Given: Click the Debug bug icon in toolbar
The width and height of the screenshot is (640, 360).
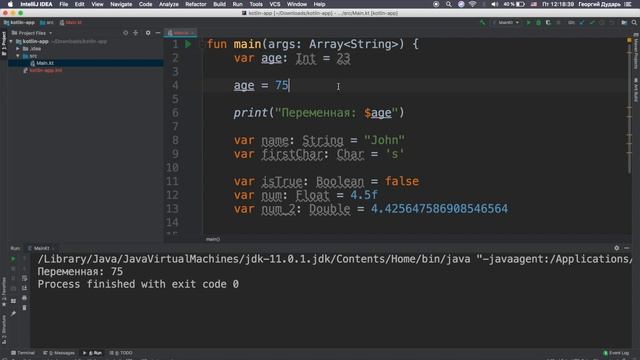Looking at the screenshot, I should coord(538,23).
